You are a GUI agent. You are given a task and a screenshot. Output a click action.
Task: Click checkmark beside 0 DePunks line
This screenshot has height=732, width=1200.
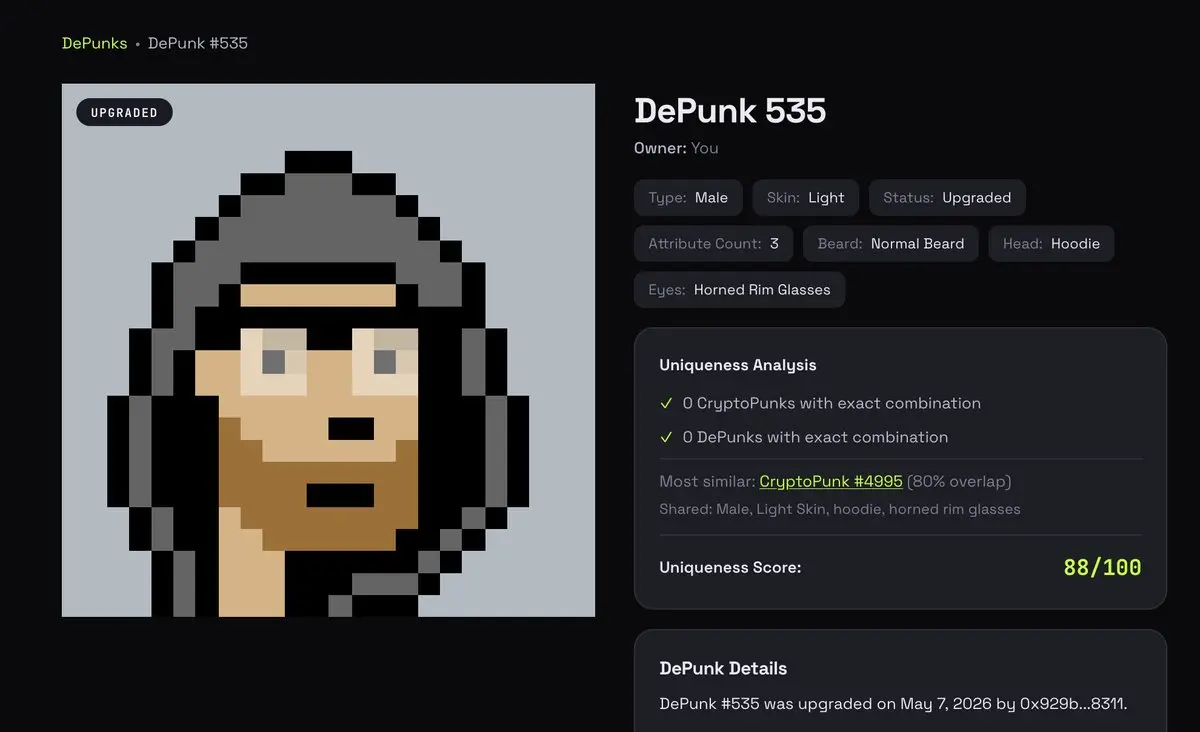[666, 437]
